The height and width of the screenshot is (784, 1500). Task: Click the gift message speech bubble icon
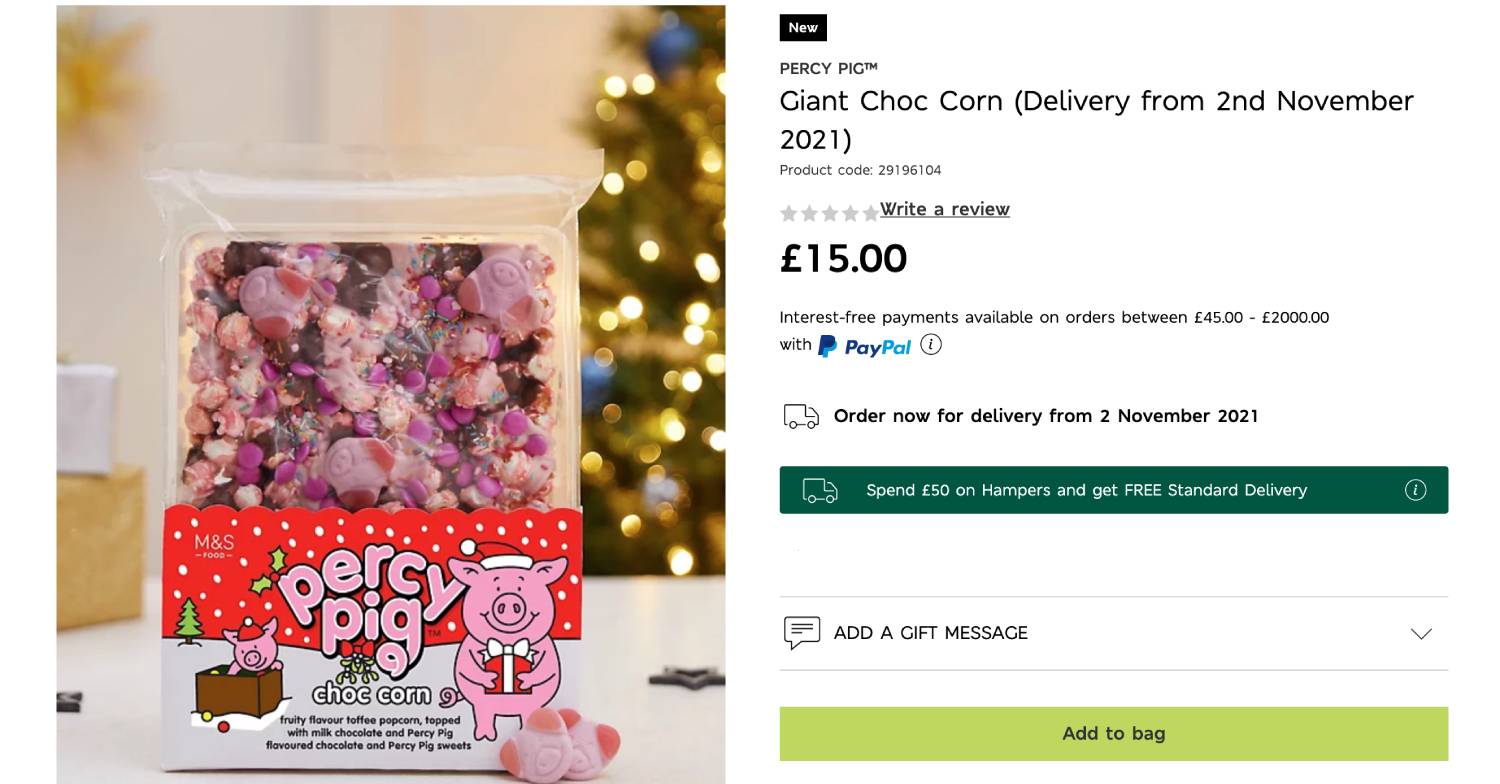click(799, 632)
